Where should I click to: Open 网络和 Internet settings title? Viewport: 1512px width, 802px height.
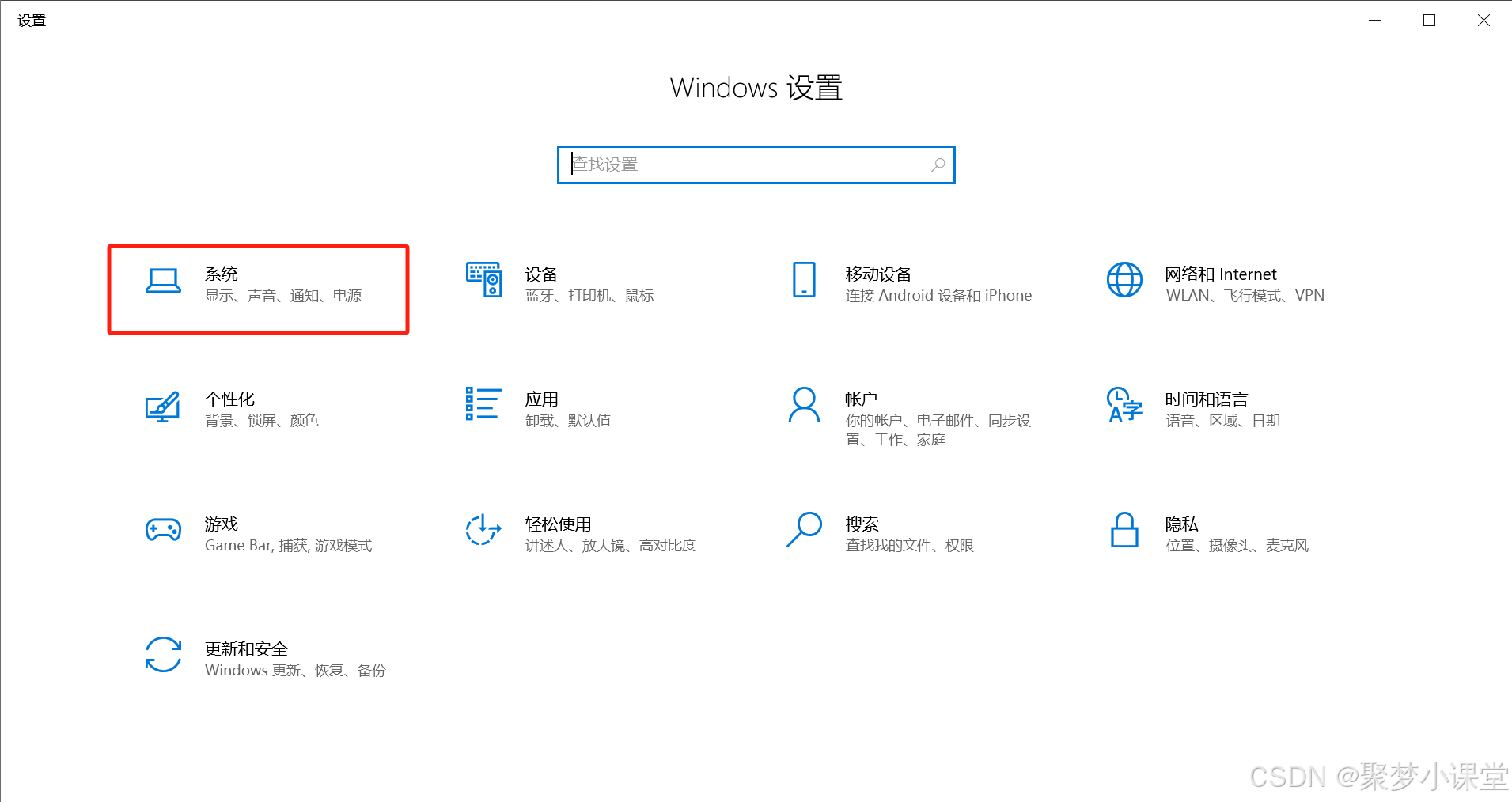click(x=1221, y=274)
